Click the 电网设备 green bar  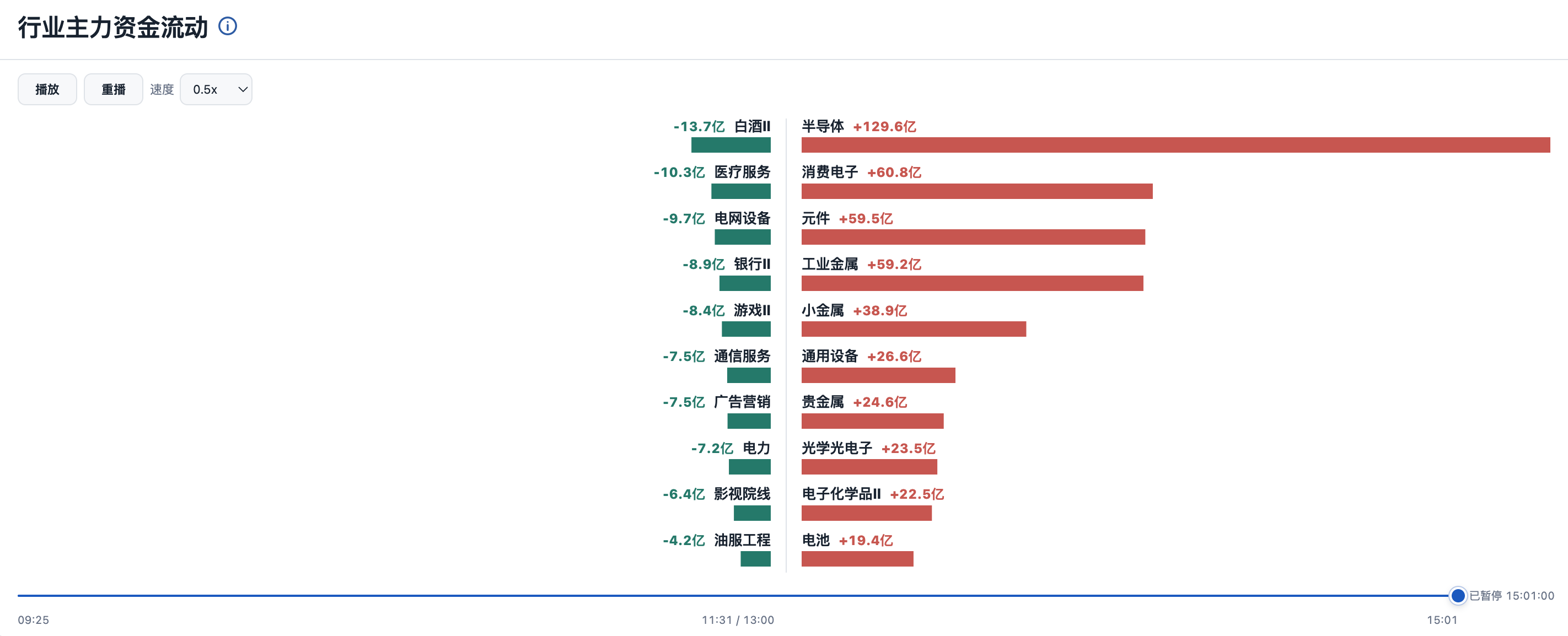click(743, 237)
